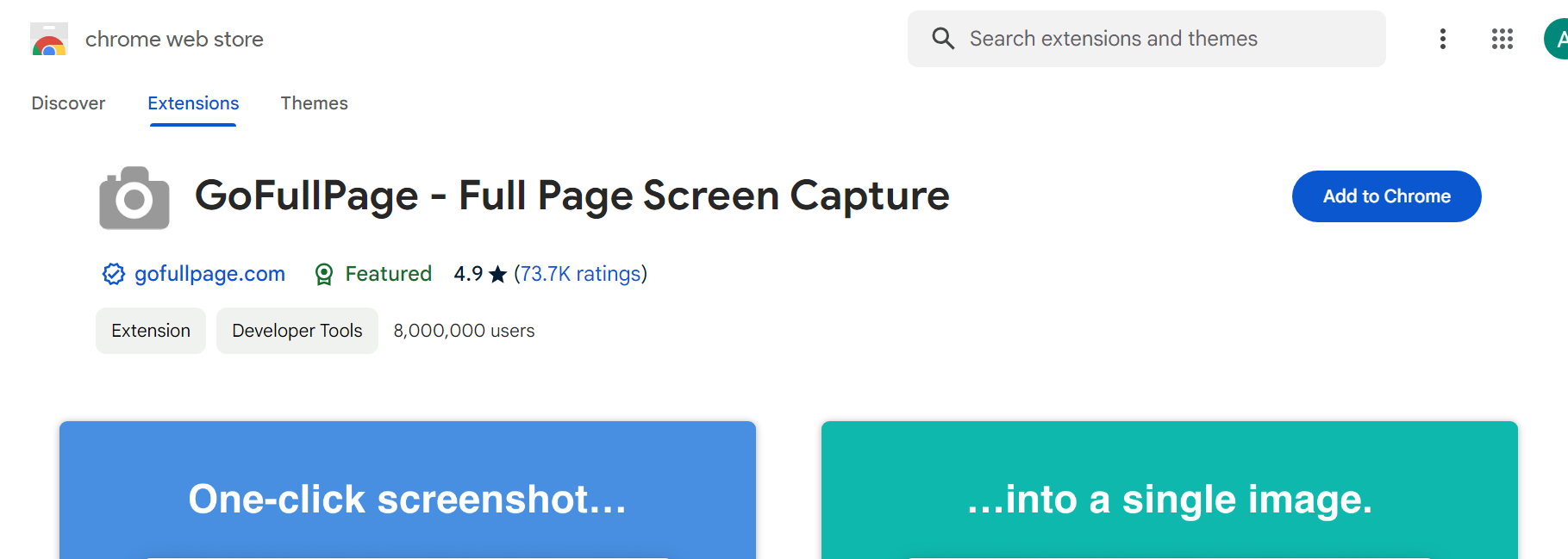Click Add to Chrome button
The image size is (1568, 559).
click(x=1386, y=196)
